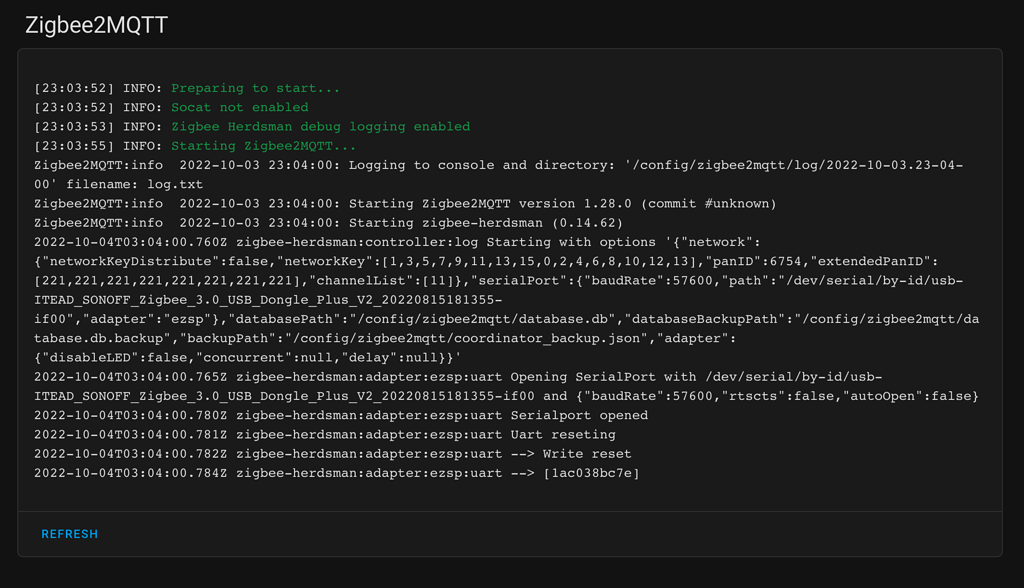The height and width of the screenshot is (588, 1024).
Task: Click the 'Serialport opened' log entry
Action: pyautogui.click(x=579, y=415)
